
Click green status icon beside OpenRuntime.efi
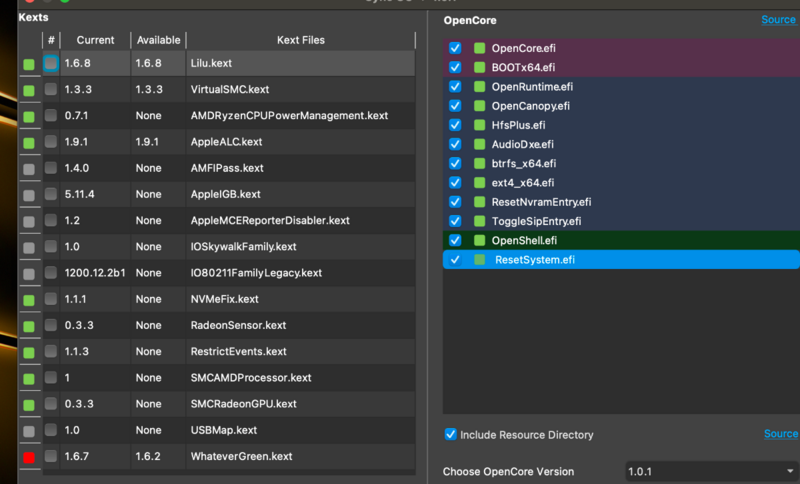point(480,87)
